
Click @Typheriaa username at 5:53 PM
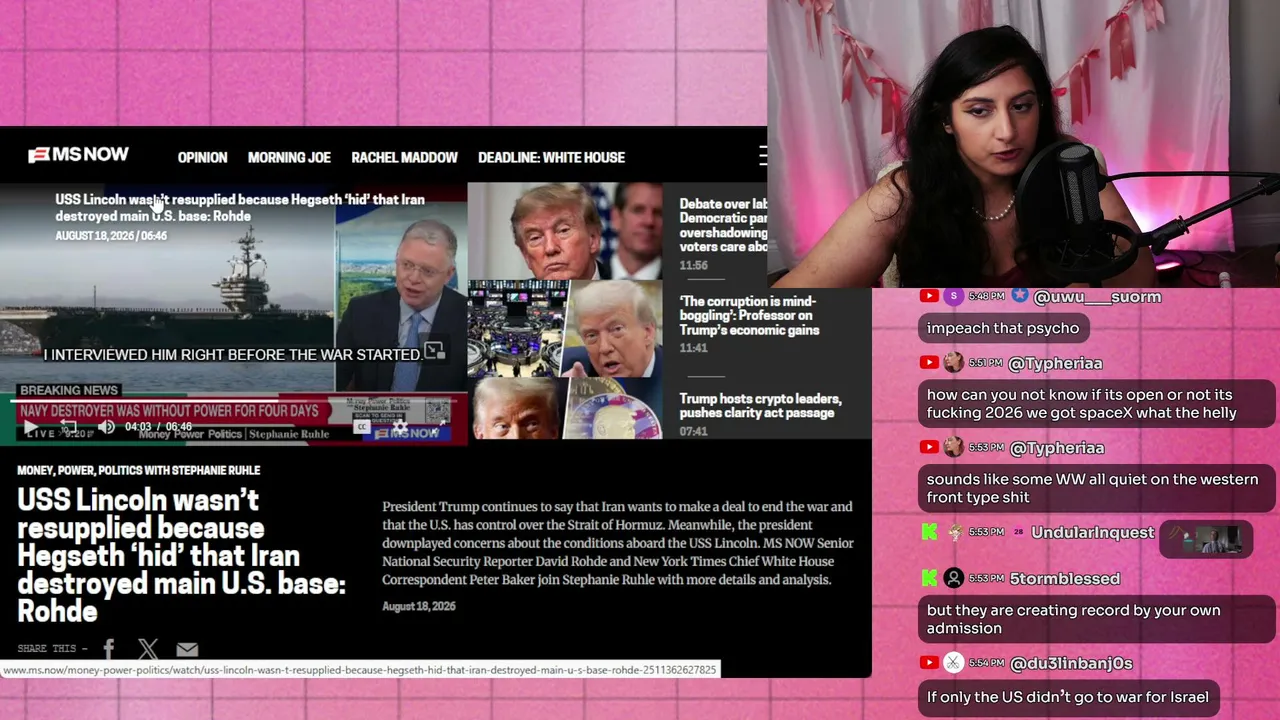pos(1056,448)
